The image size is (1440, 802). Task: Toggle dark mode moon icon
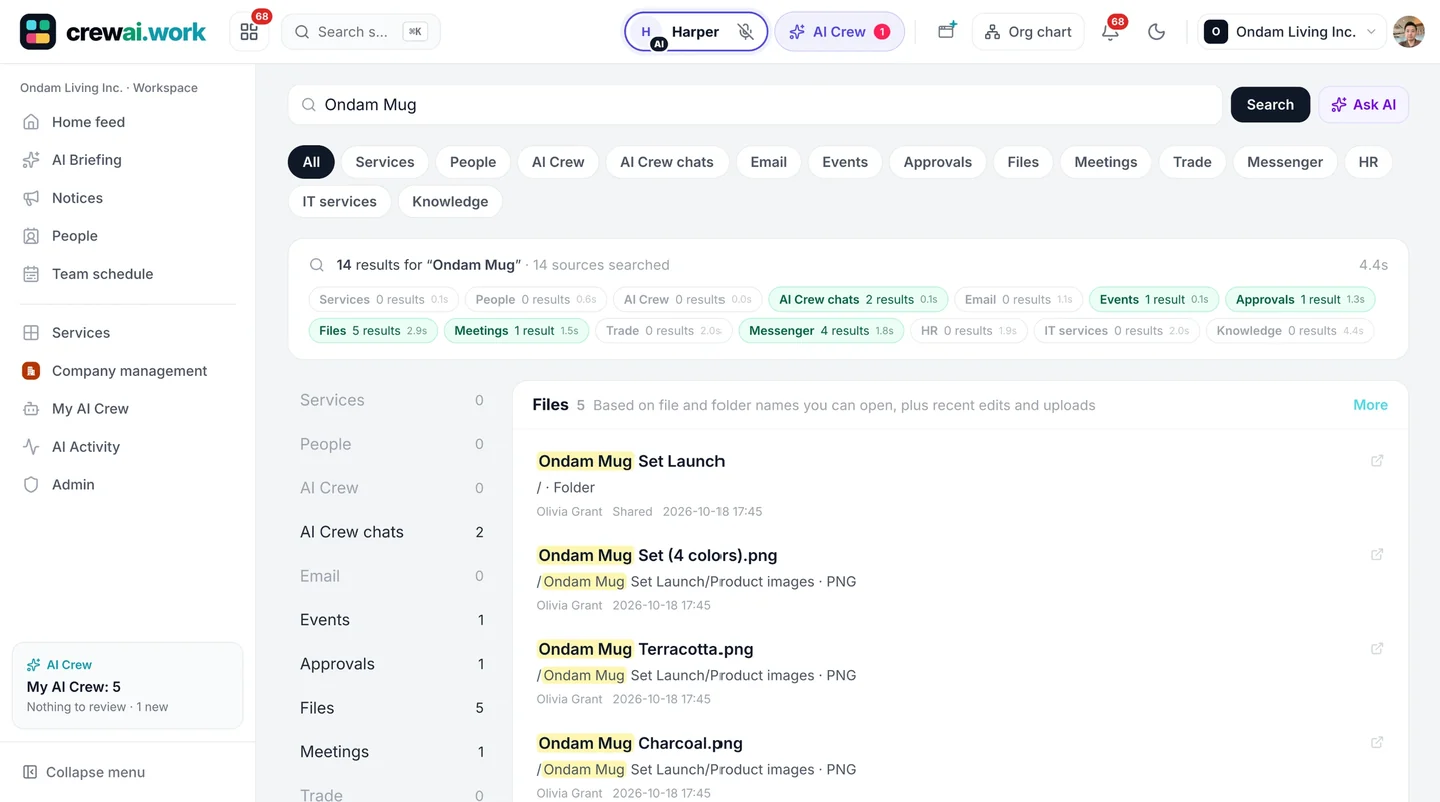pos(1156,32)
